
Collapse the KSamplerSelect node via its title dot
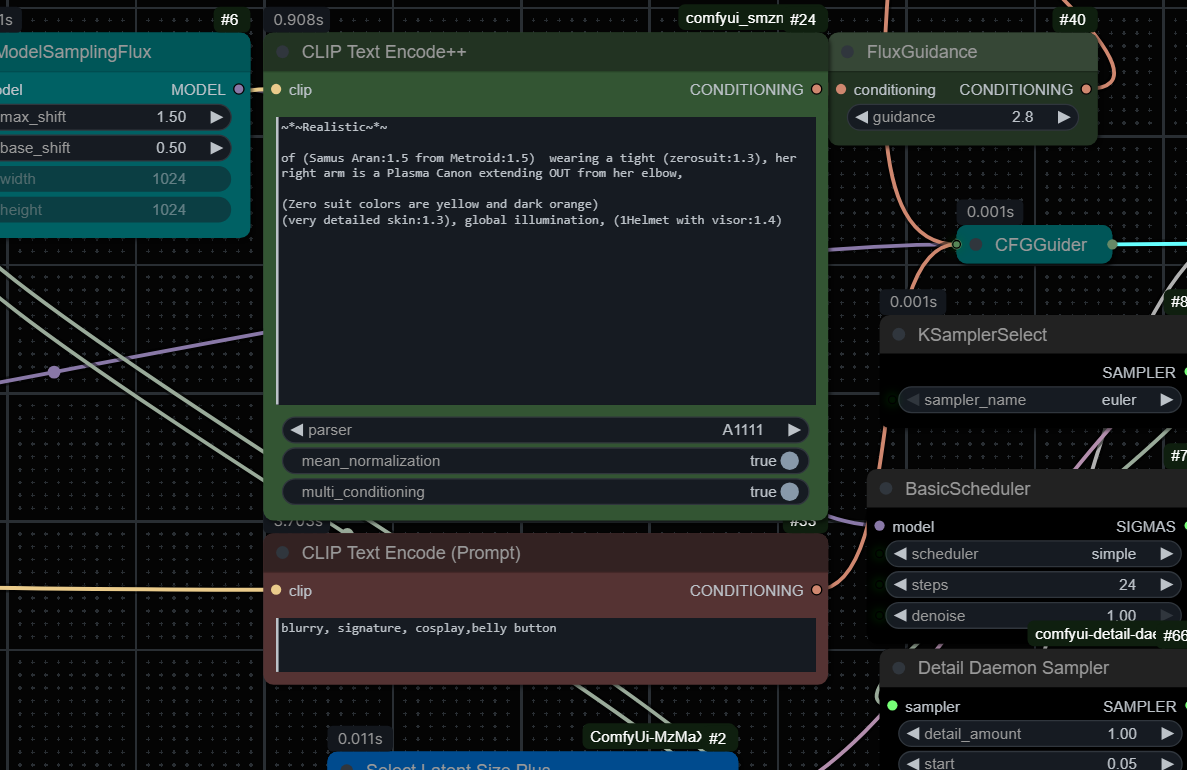pyautogui.click(x=899, y=335)
